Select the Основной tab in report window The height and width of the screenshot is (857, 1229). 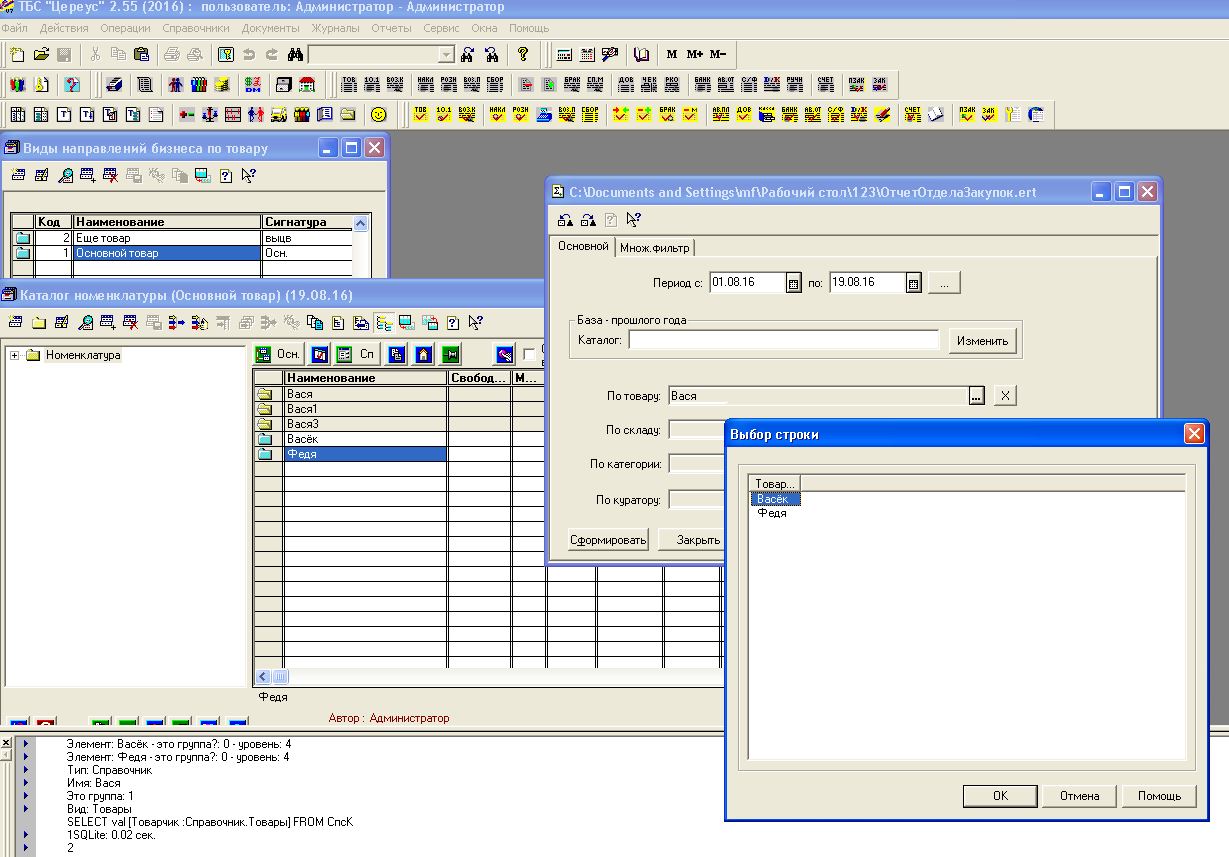pos(583,246)
